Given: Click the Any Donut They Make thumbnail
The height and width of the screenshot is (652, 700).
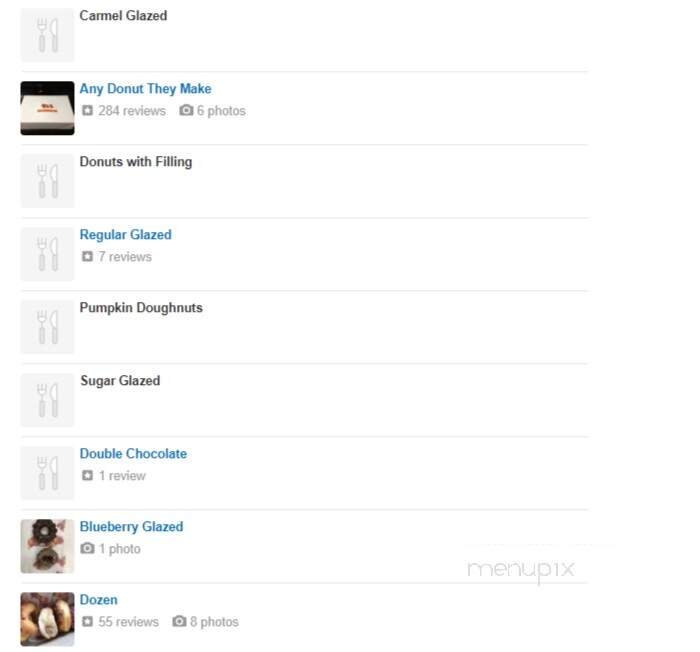Looking at the screenshot, I should click(x=47, y=108).
